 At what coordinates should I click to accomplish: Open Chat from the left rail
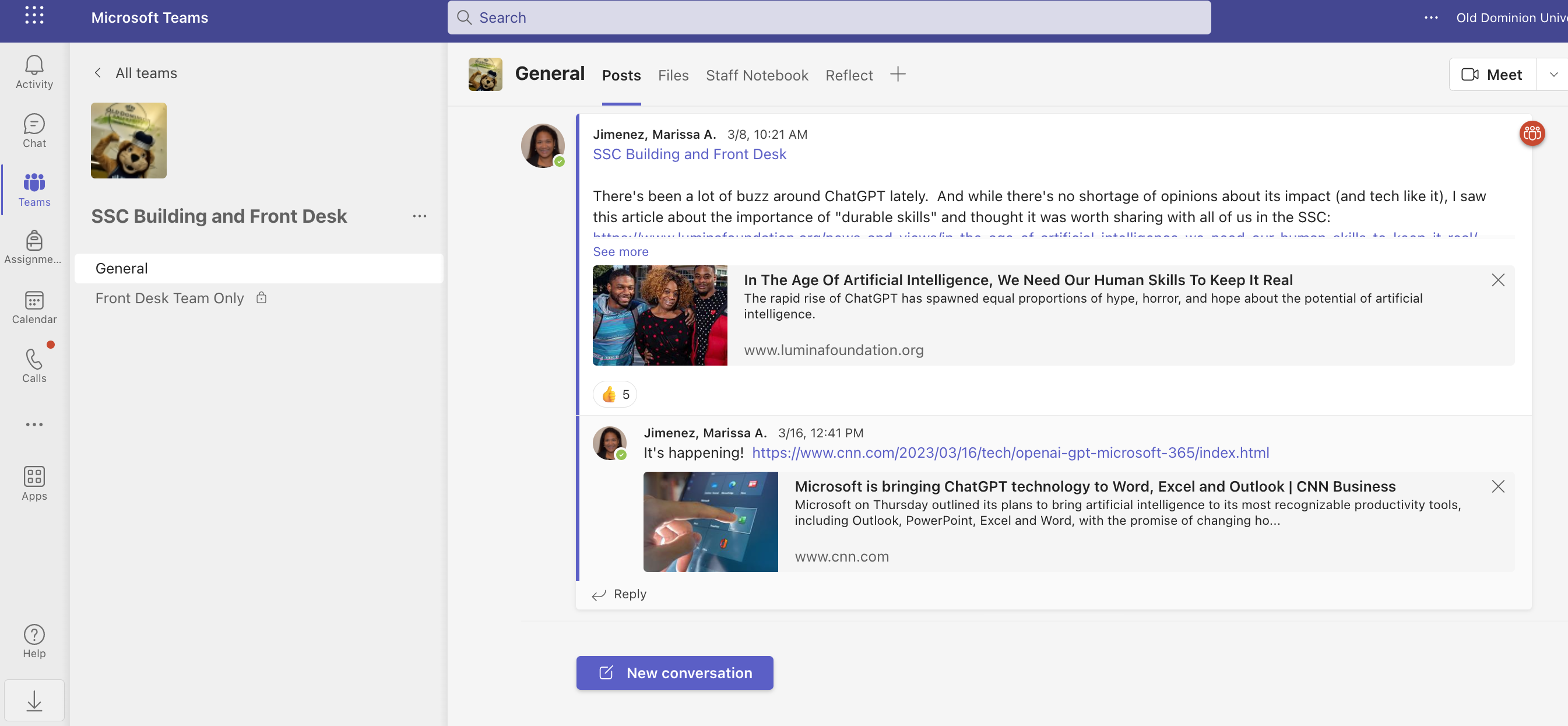(34, 131)
